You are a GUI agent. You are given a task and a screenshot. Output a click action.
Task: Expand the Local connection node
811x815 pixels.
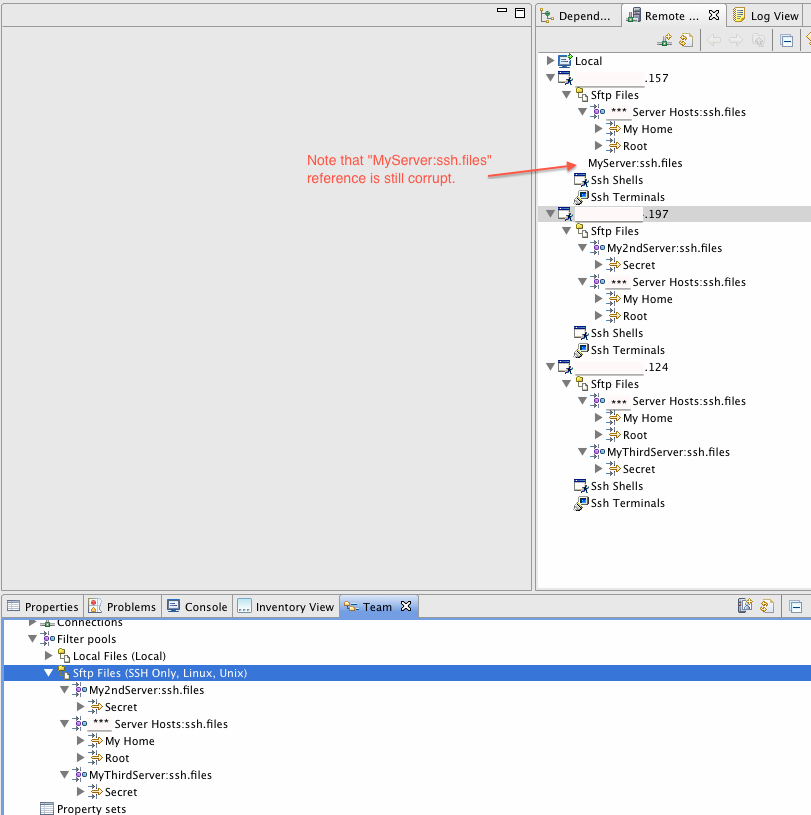[x=550, y=61]
